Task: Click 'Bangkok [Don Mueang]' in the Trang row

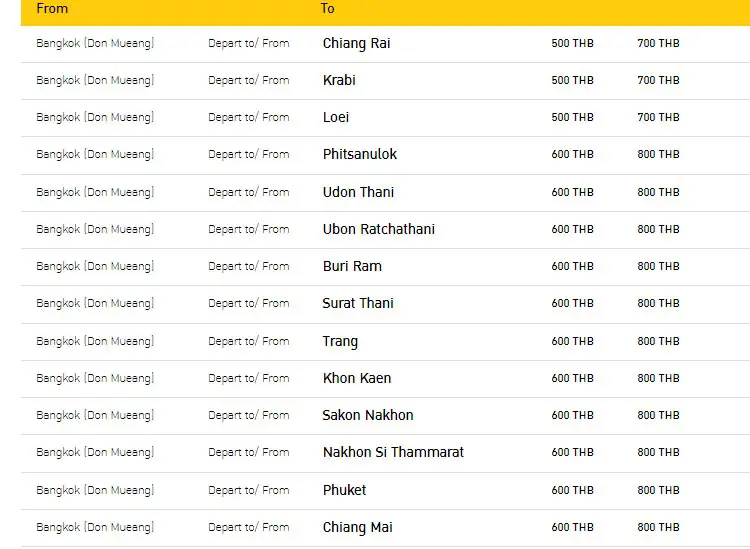Action: point(95,341)
